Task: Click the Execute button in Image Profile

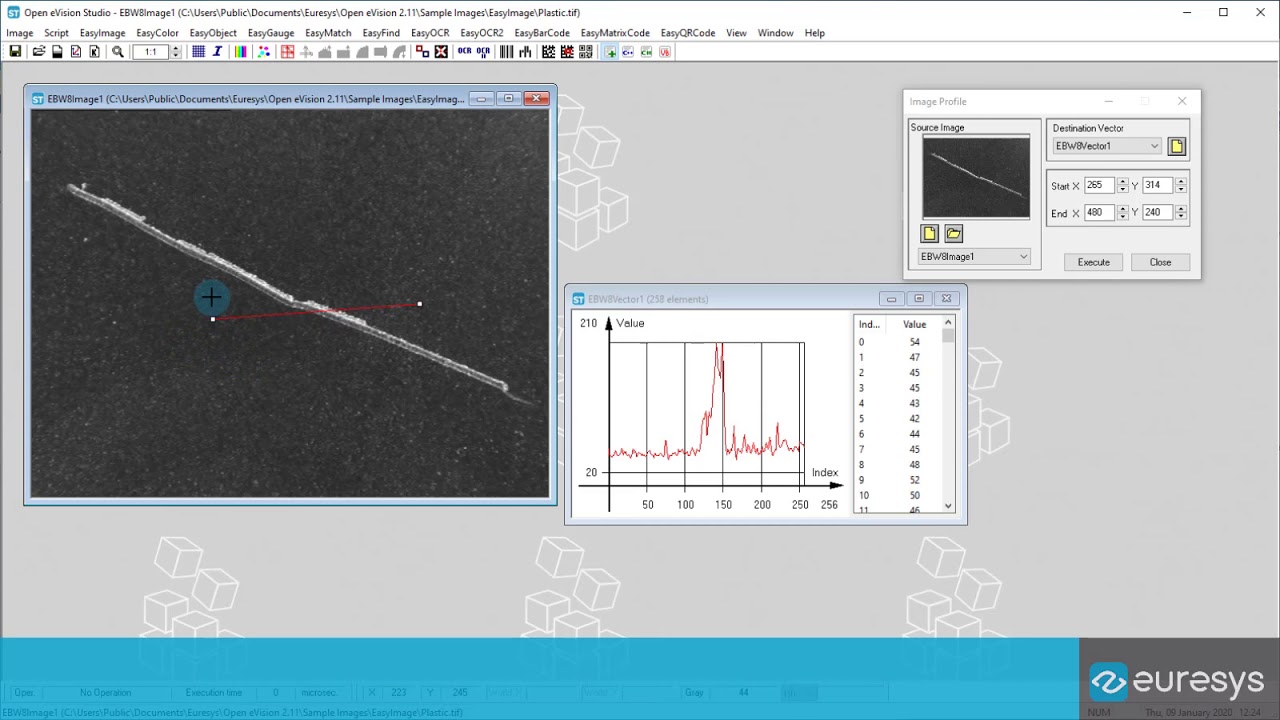Action: [x=1094, y=262]
